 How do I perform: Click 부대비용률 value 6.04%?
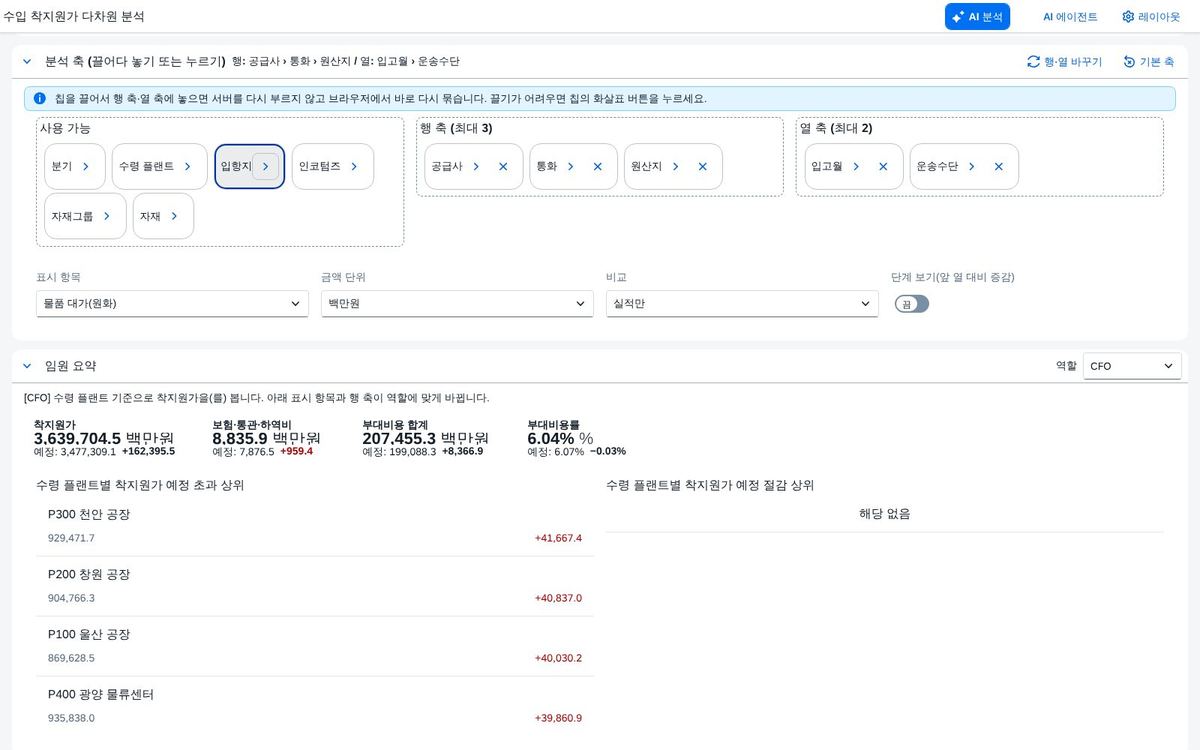[x=551, y=438]
